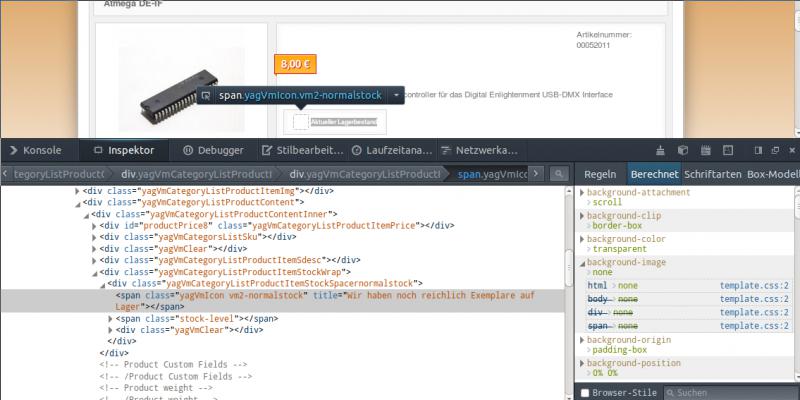Collapse the background-image property

tap(582, 262)
